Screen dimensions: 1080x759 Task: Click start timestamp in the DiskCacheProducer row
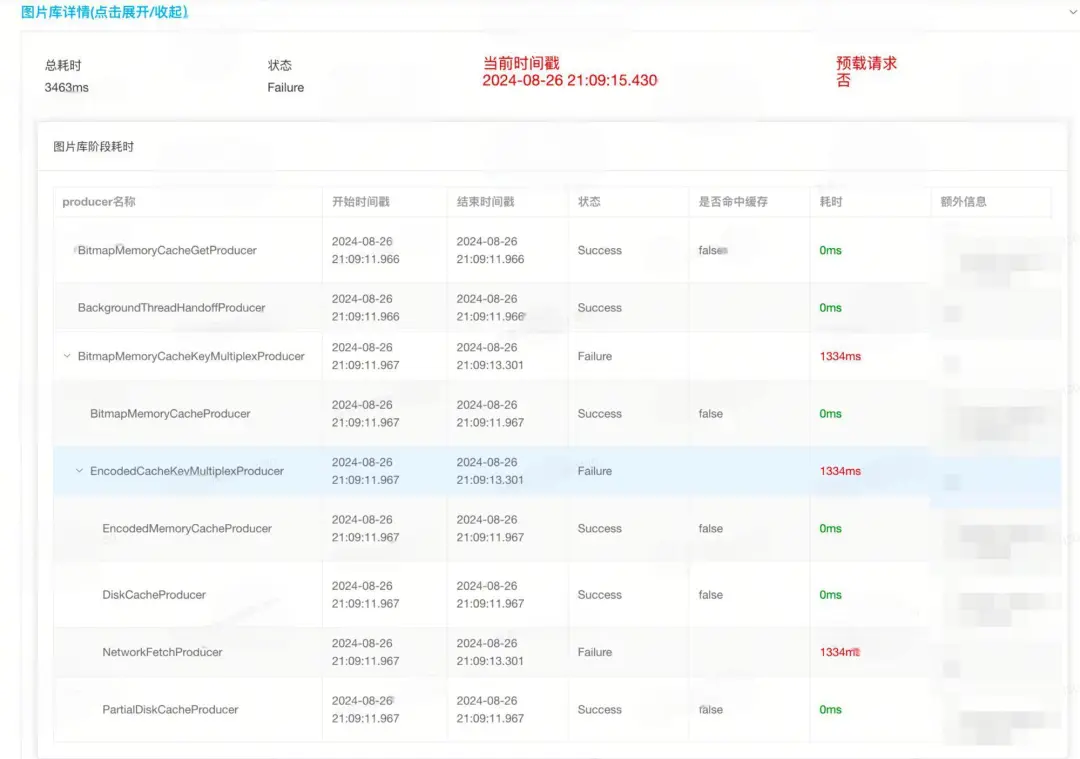[x=365, y=594]
